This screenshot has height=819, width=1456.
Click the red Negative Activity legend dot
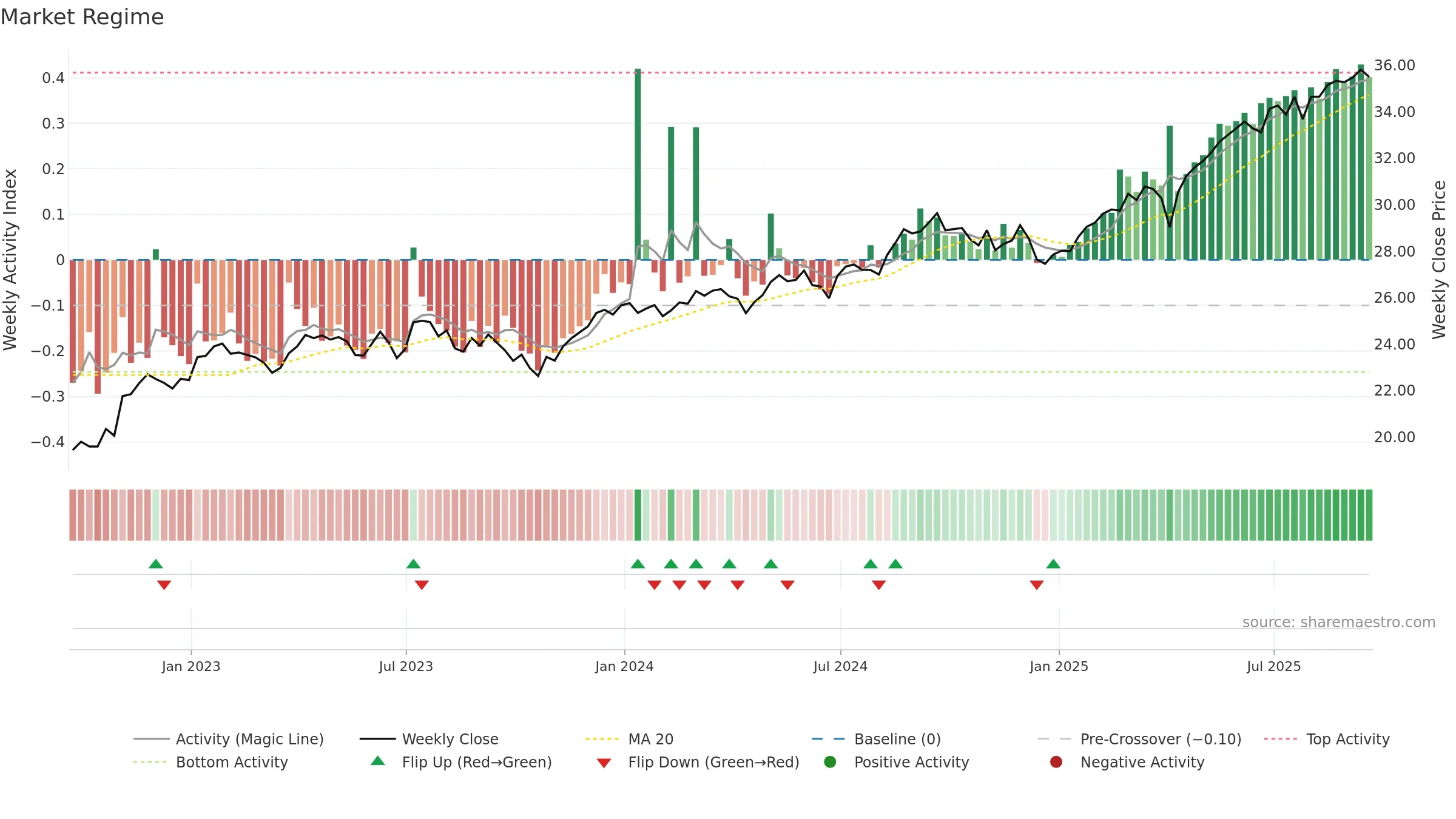point(1056,762)
